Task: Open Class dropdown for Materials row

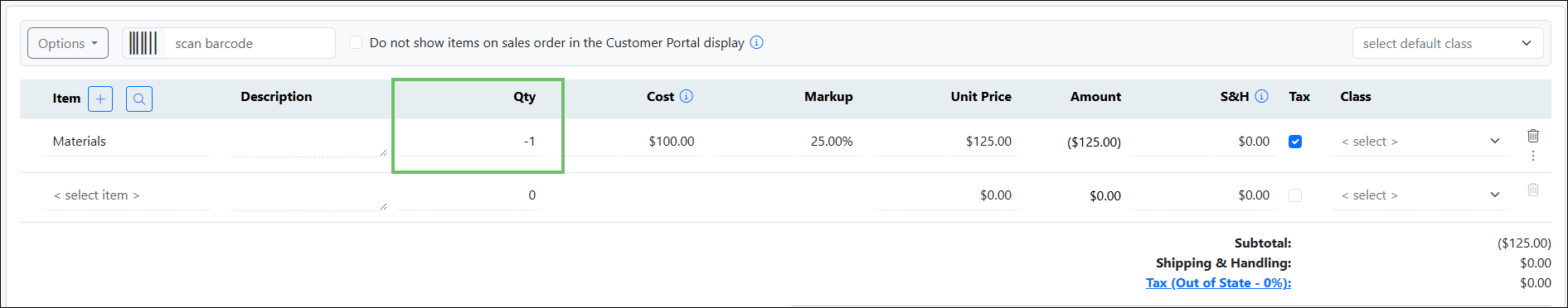Action: [1421, 142]
